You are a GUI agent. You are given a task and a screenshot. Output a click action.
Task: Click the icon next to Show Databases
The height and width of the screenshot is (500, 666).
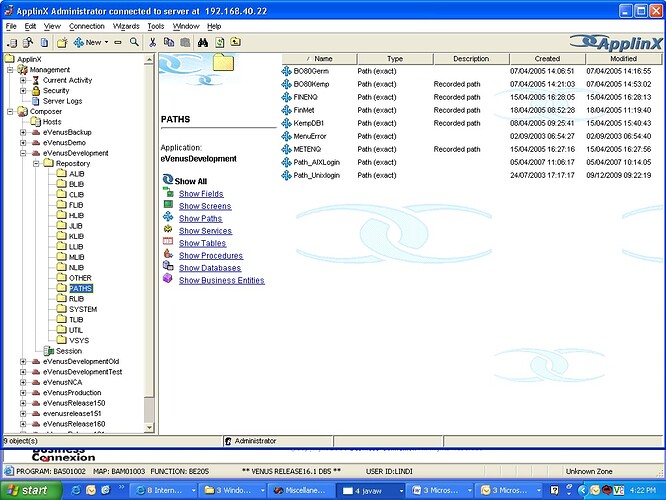click(168, 266)
